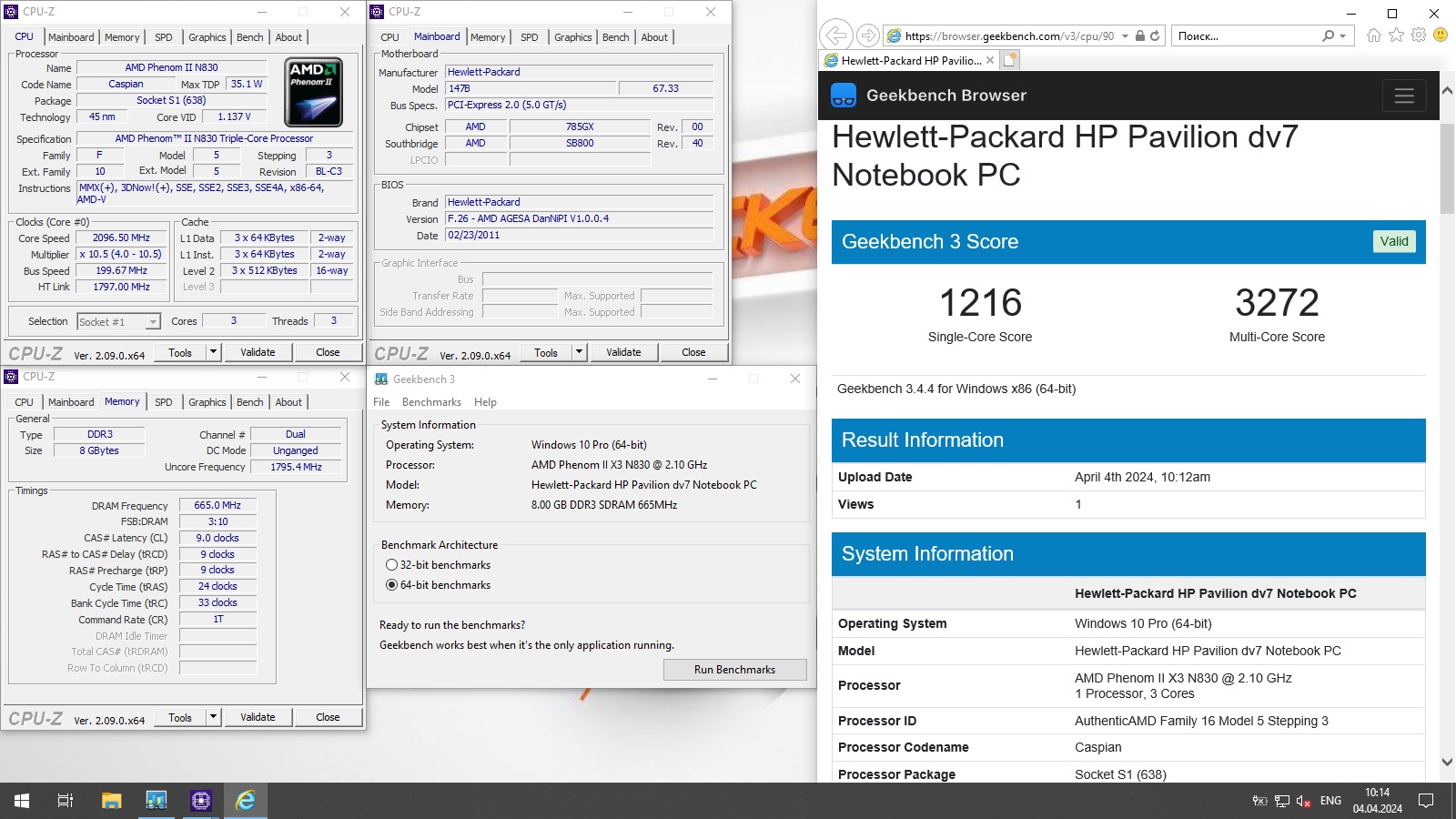Viewport: 1456px width, 819px height.
Task: Click the browser Forward arrow button
Action: [868, 35]
